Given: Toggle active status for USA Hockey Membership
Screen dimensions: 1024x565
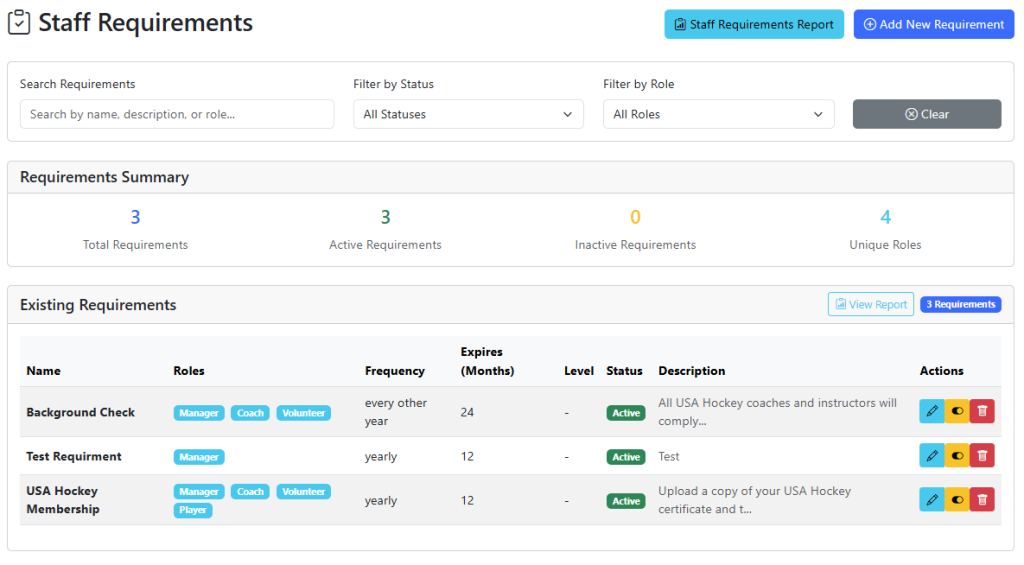Looking at the screenshot, I should (x=957, y=500).
